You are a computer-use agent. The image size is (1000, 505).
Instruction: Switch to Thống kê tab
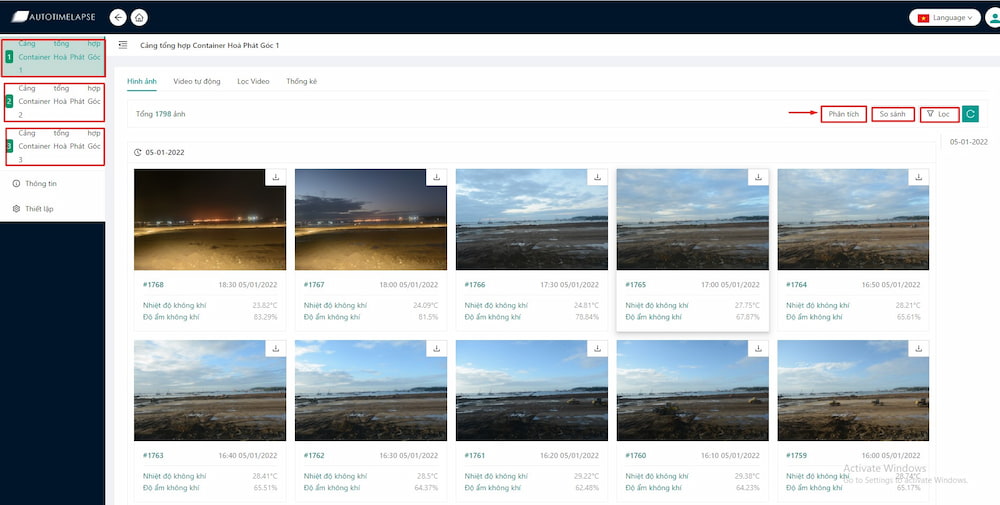302,82
